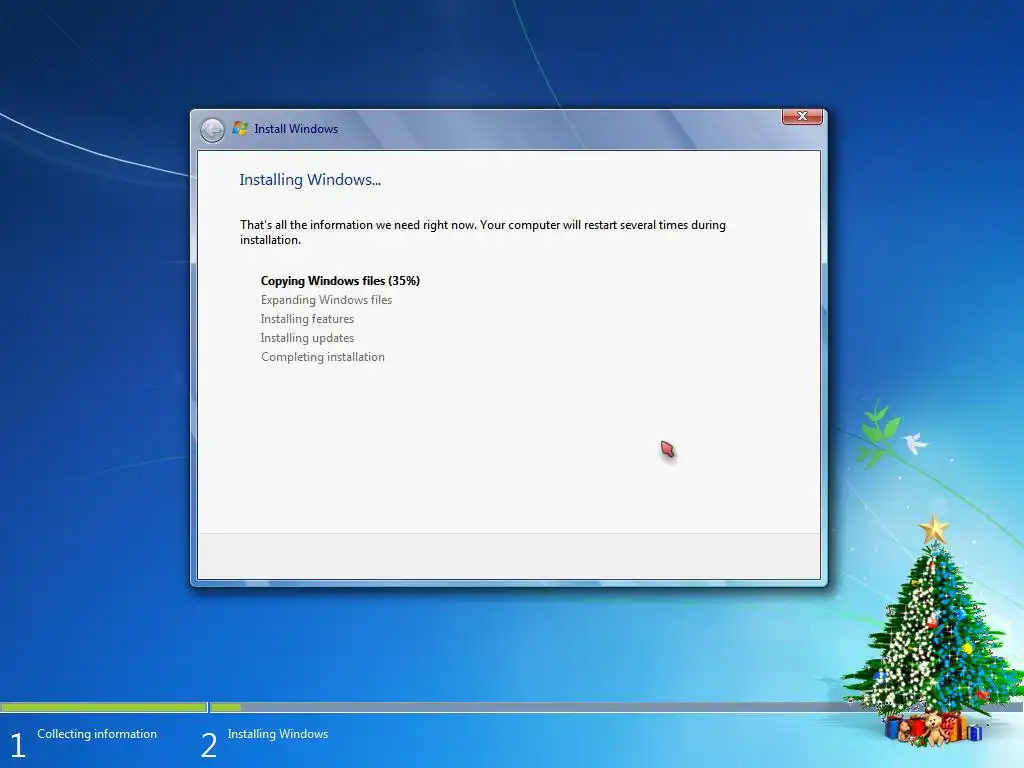The image size is (1024, 768).
Task: Close the Install Windows dialog
Action: tap(802, 116)
